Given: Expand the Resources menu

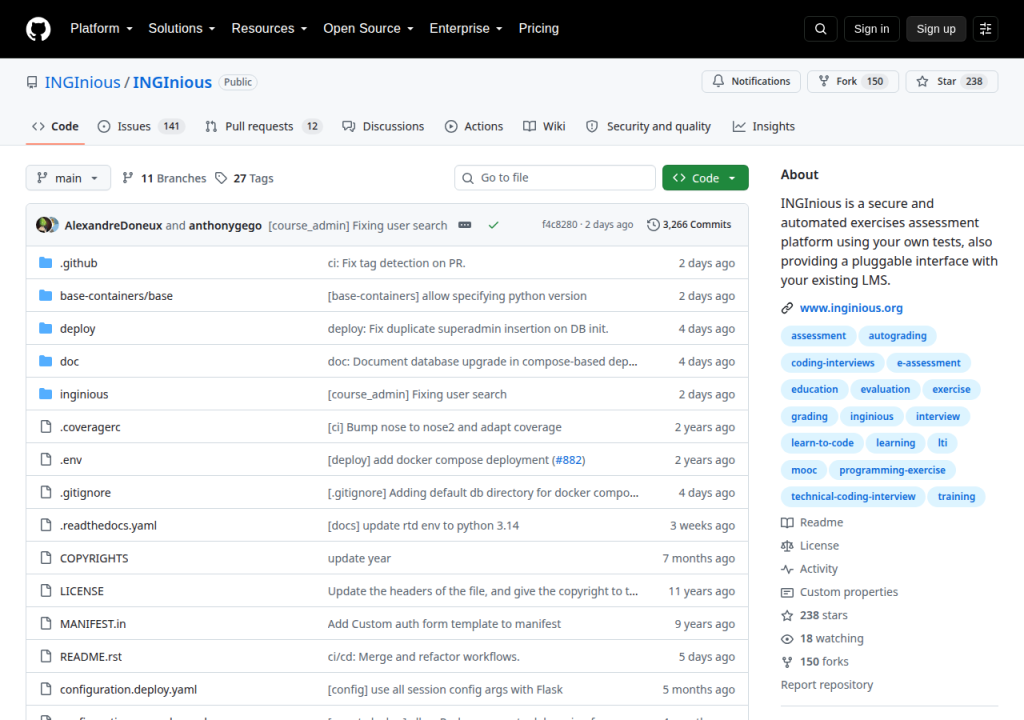Looking at the screenshot, I should 269,29.
